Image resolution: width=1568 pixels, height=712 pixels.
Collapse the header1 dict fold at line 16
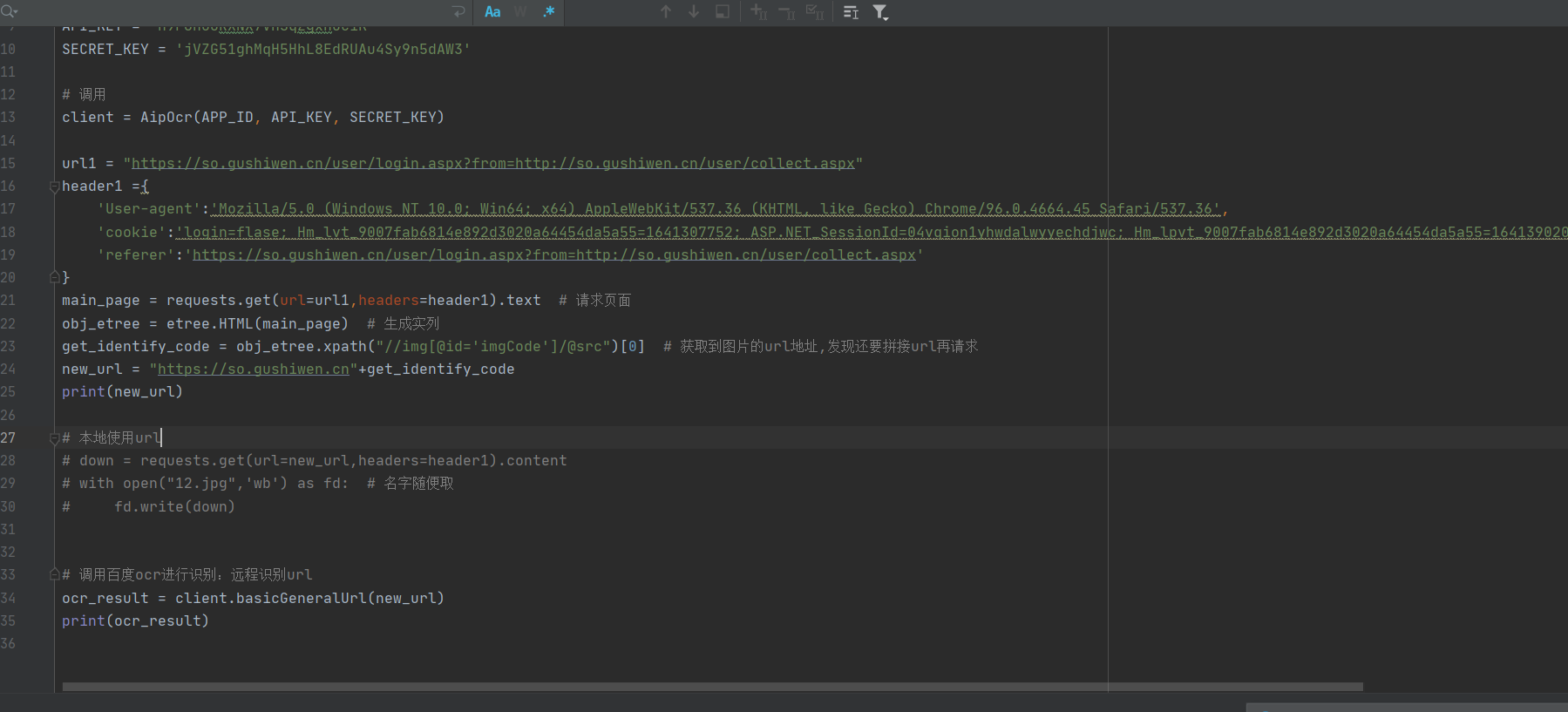pos(54,186)
